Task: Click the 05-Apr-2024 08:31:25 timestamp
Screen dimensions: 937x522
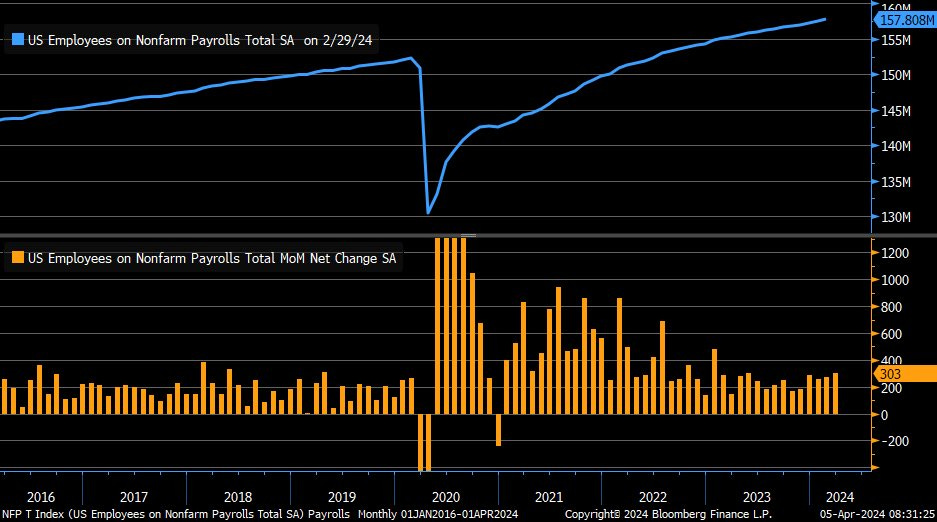Action: pos(877,514)
